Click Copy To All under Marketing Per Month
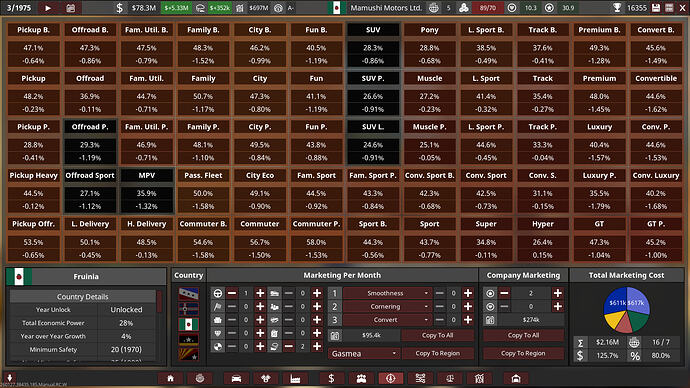This screenshot has width=690, height=388. point(437,335)
